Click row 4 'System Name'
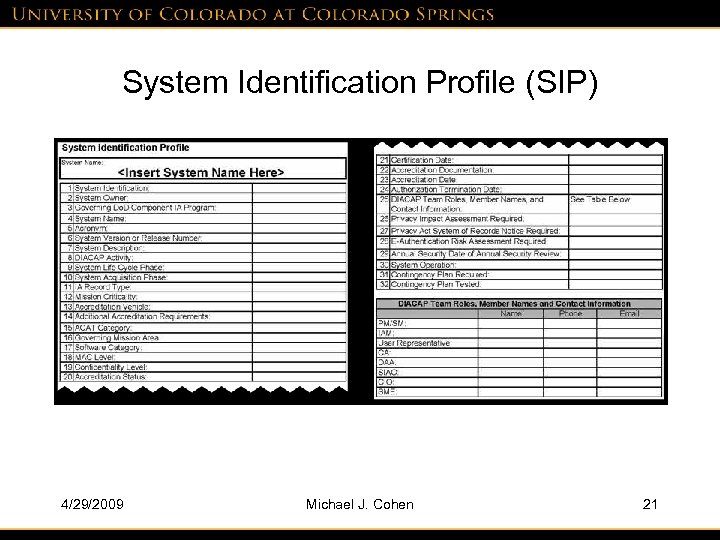Viewport: 720px width, 540px height. click(x=203, y=219)
